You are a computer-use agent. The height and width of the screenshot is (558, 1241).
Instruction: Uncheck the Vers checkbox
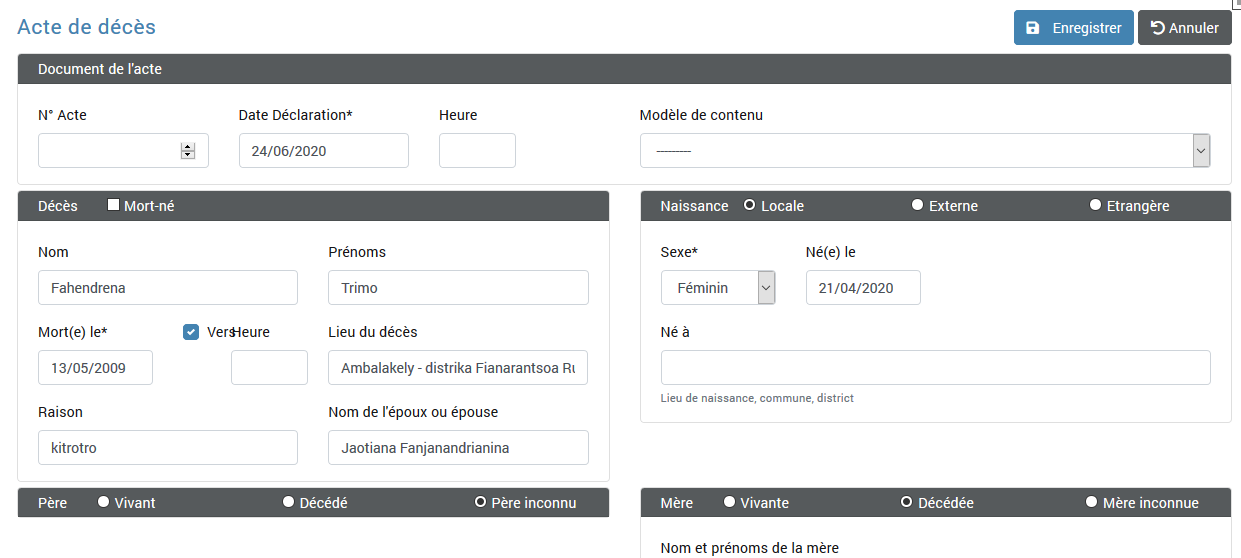pyautogui.click(x=191, y=332)
